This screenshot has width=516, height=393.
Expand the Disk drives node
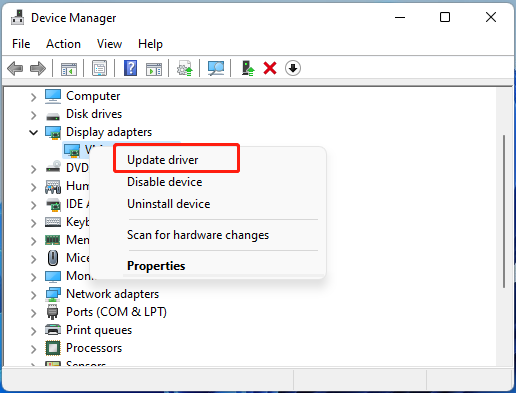pos(33,115)
